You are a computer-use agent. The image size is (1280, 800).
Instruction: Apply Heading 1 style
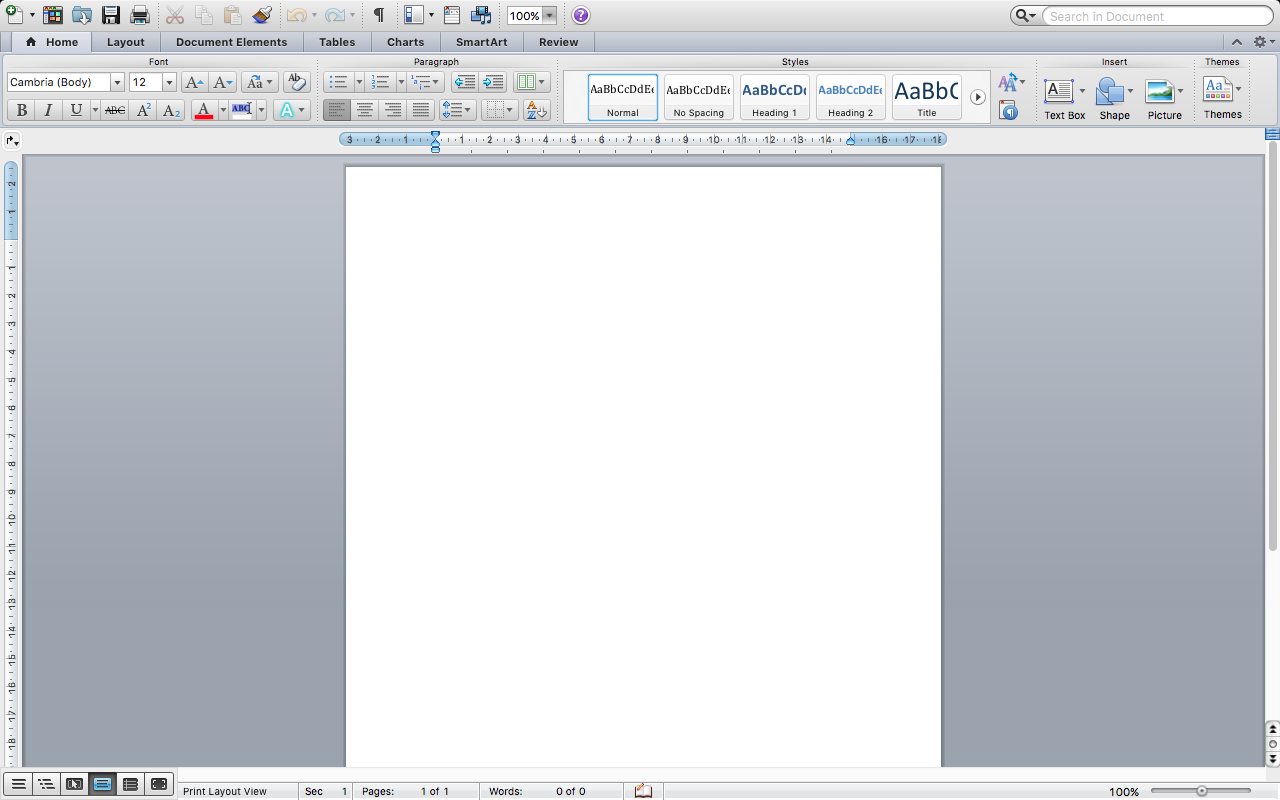tap(775, 97)
